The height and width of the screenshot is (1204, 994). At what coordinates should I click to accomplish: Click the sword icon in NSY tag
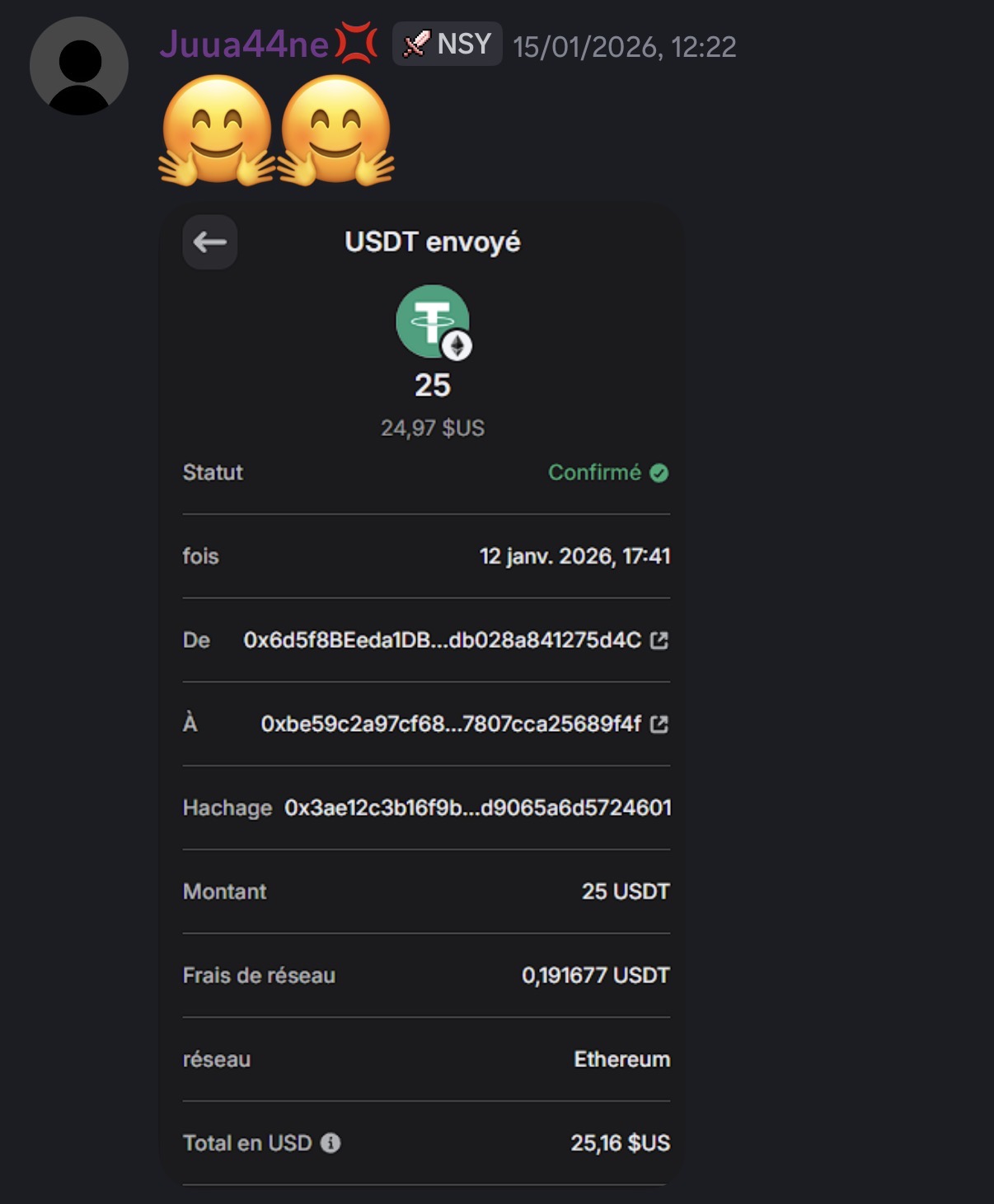pyautogui.click(x=416, y=45)
